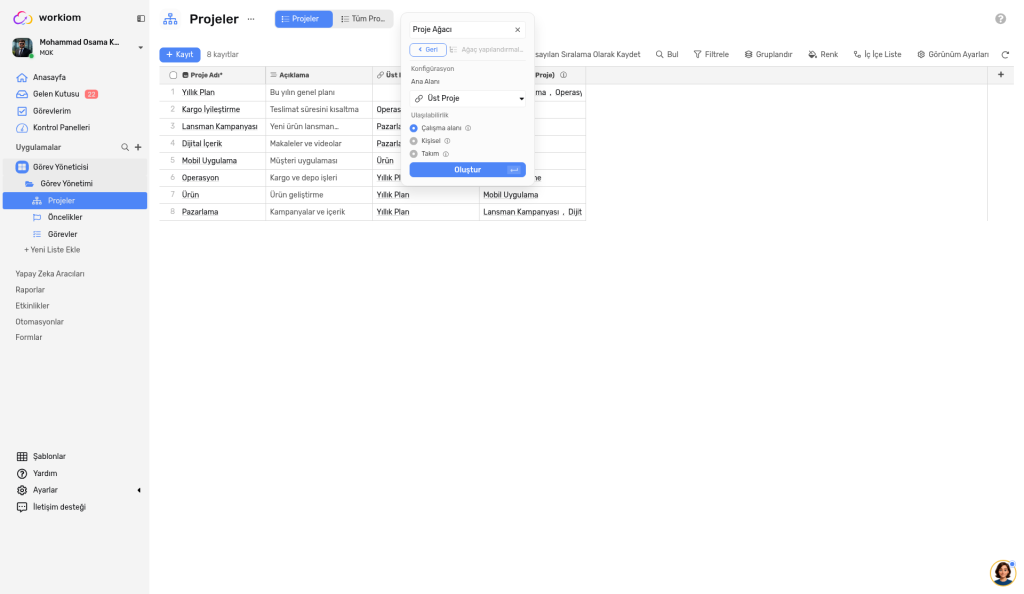
Task: Open the Üst Proje field dropdown
Action: [x=468, y=99]
